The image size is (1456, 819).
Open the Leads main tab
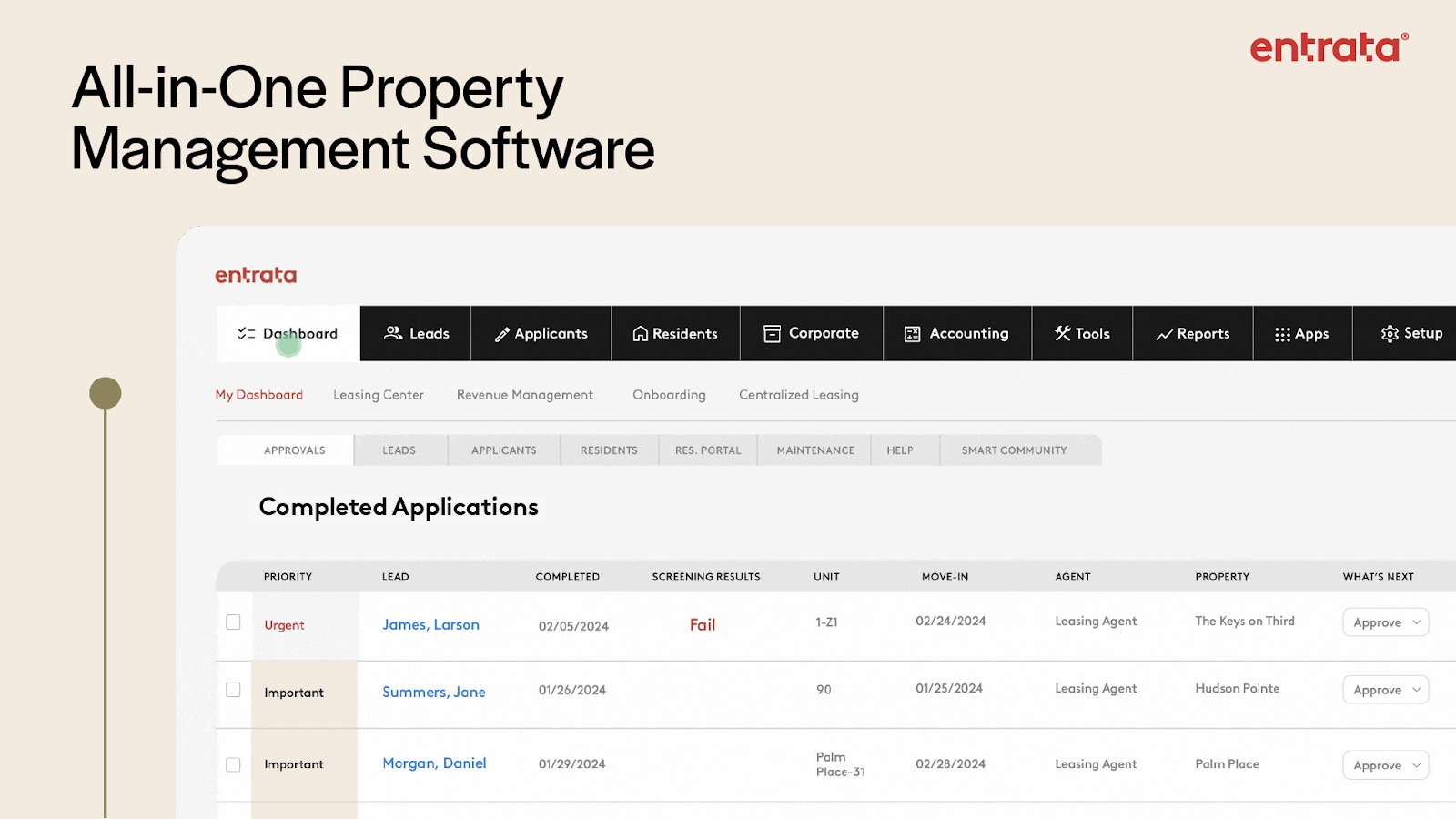[416, 333]
